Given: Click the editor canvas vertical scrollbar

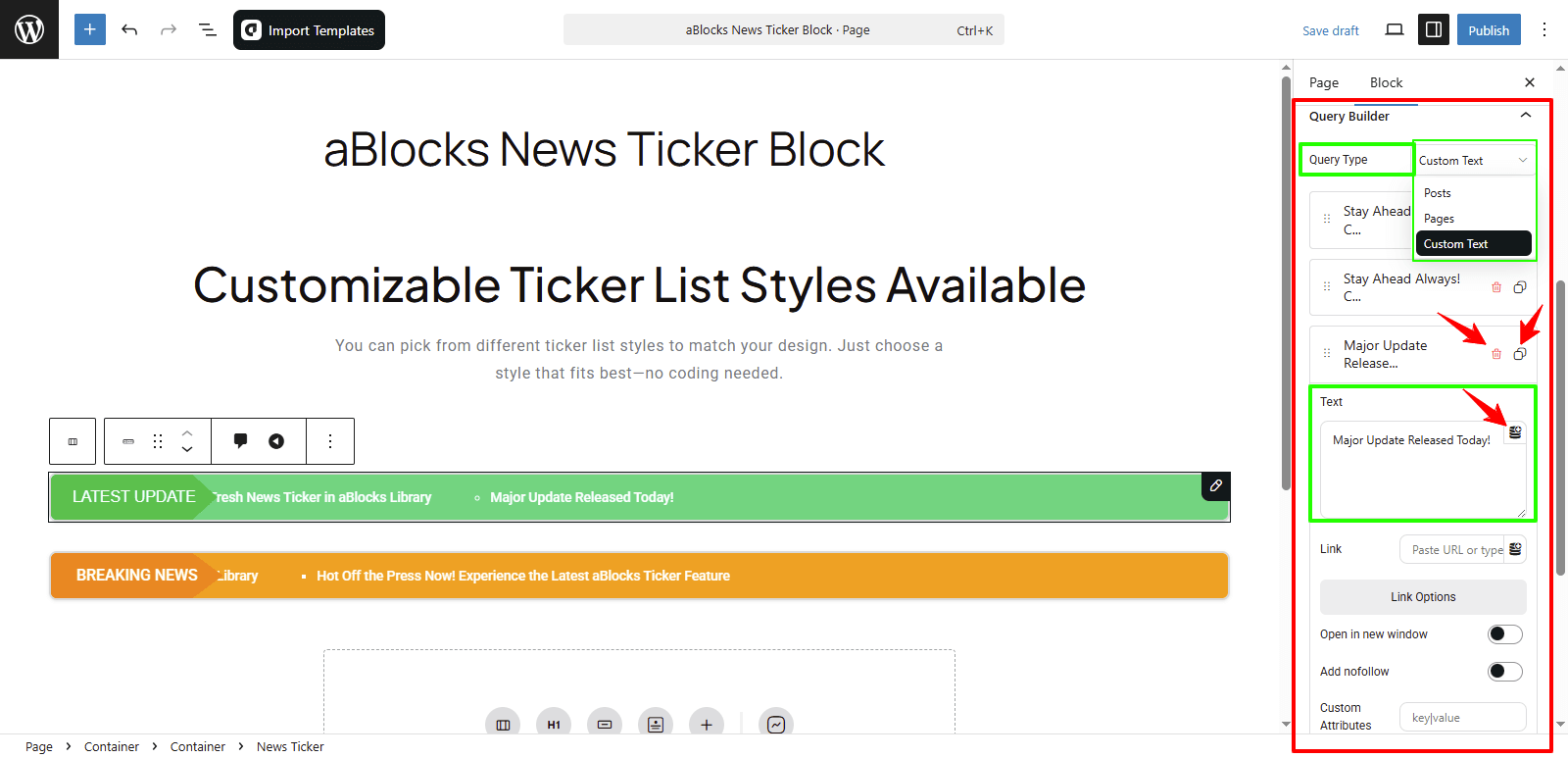Looking at the screenshot, I should coord(1286,284).
